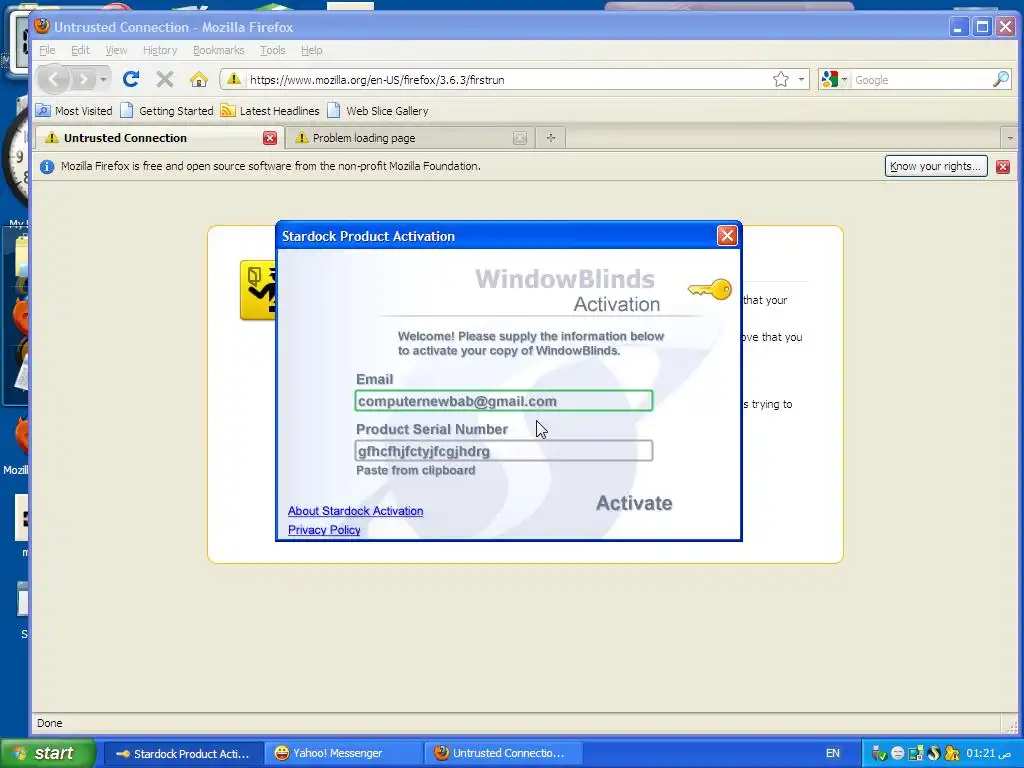Screen dimensions: 1024x768
Task: Click the search magnifier icon
Action: click(x=1000, y=80)
